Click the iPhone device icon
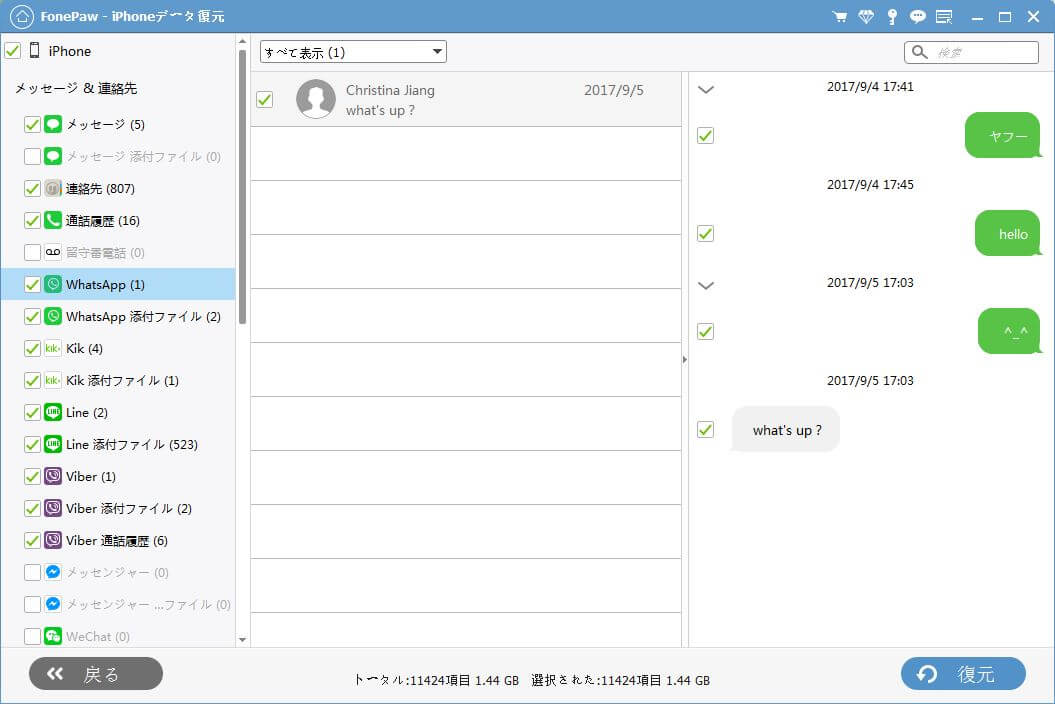The height and width of the screenshot is (704, 1055). click(x=35, y=50)
